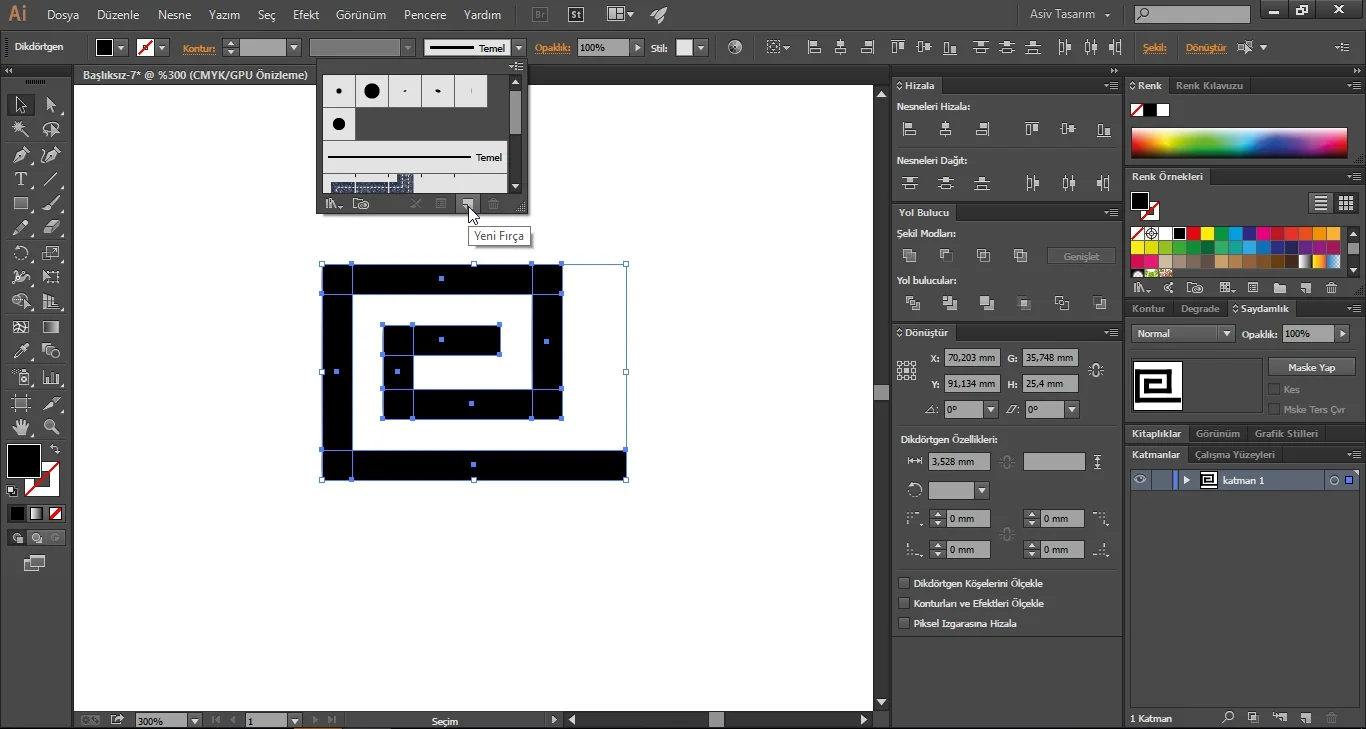
Task: Open the rotation angle dropdown in Dönüştür
Action: tap(991, 410)
